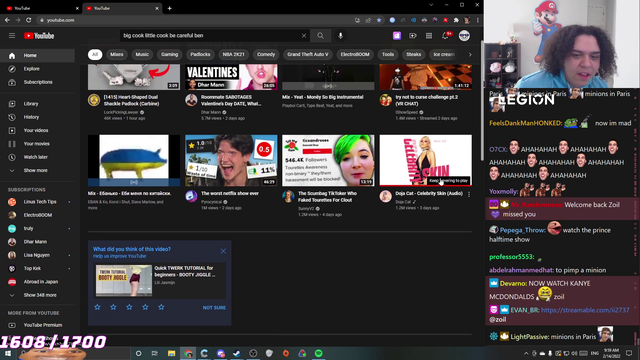Open the account avatar menu
640x360 pixels.
coord(464,36)
